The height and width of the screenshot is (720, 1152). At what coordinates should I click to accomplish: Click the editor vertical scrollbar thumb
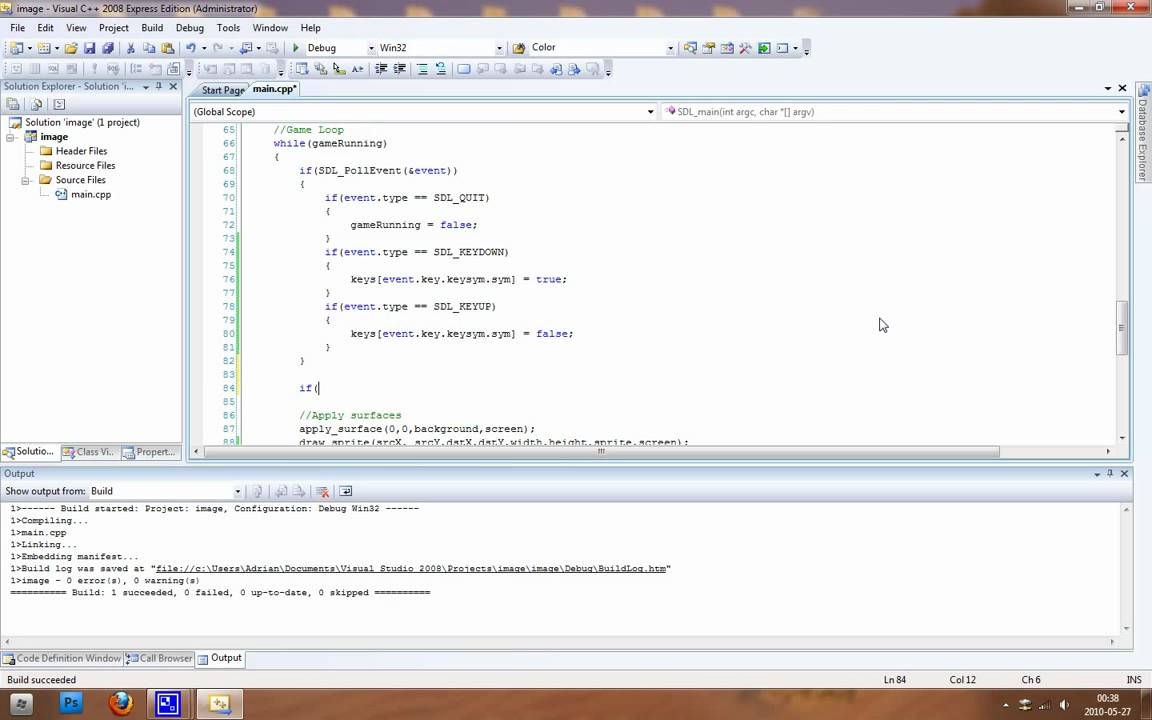(x=1121, y=328)
